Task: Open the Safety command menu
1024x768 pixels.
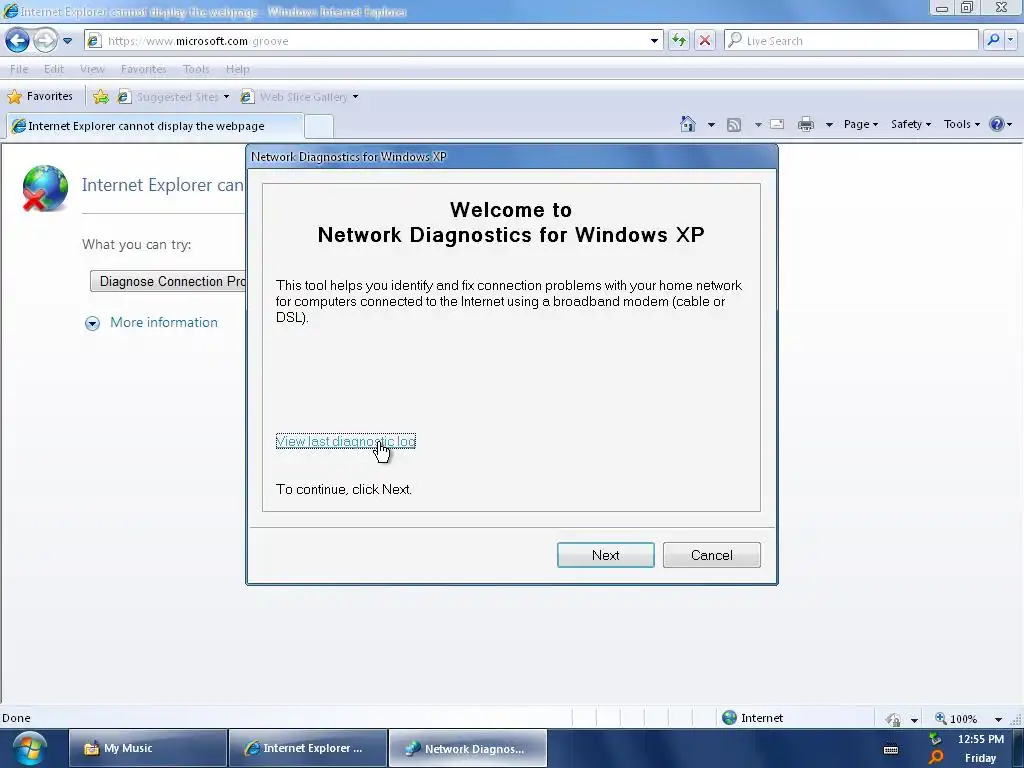Action: pos(911,124)
